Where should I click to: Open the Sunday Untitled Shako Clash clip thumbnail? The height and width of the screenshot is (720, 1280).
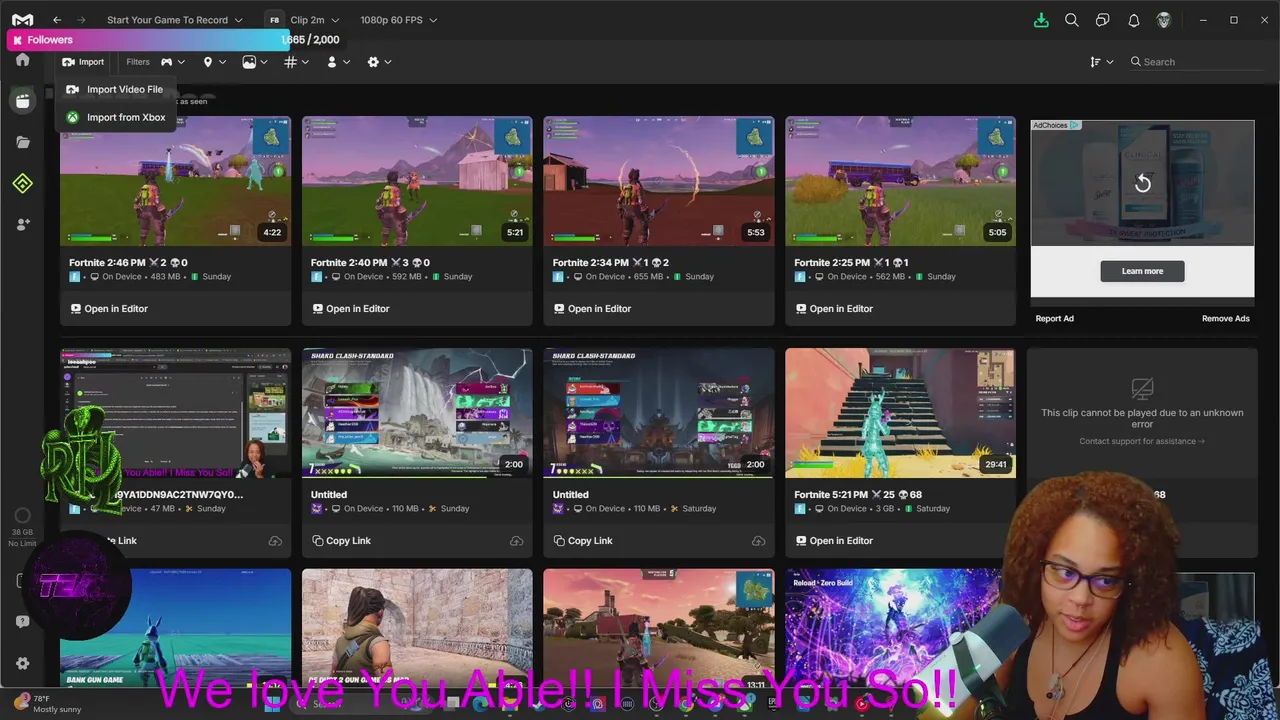(x=417, y=413)
